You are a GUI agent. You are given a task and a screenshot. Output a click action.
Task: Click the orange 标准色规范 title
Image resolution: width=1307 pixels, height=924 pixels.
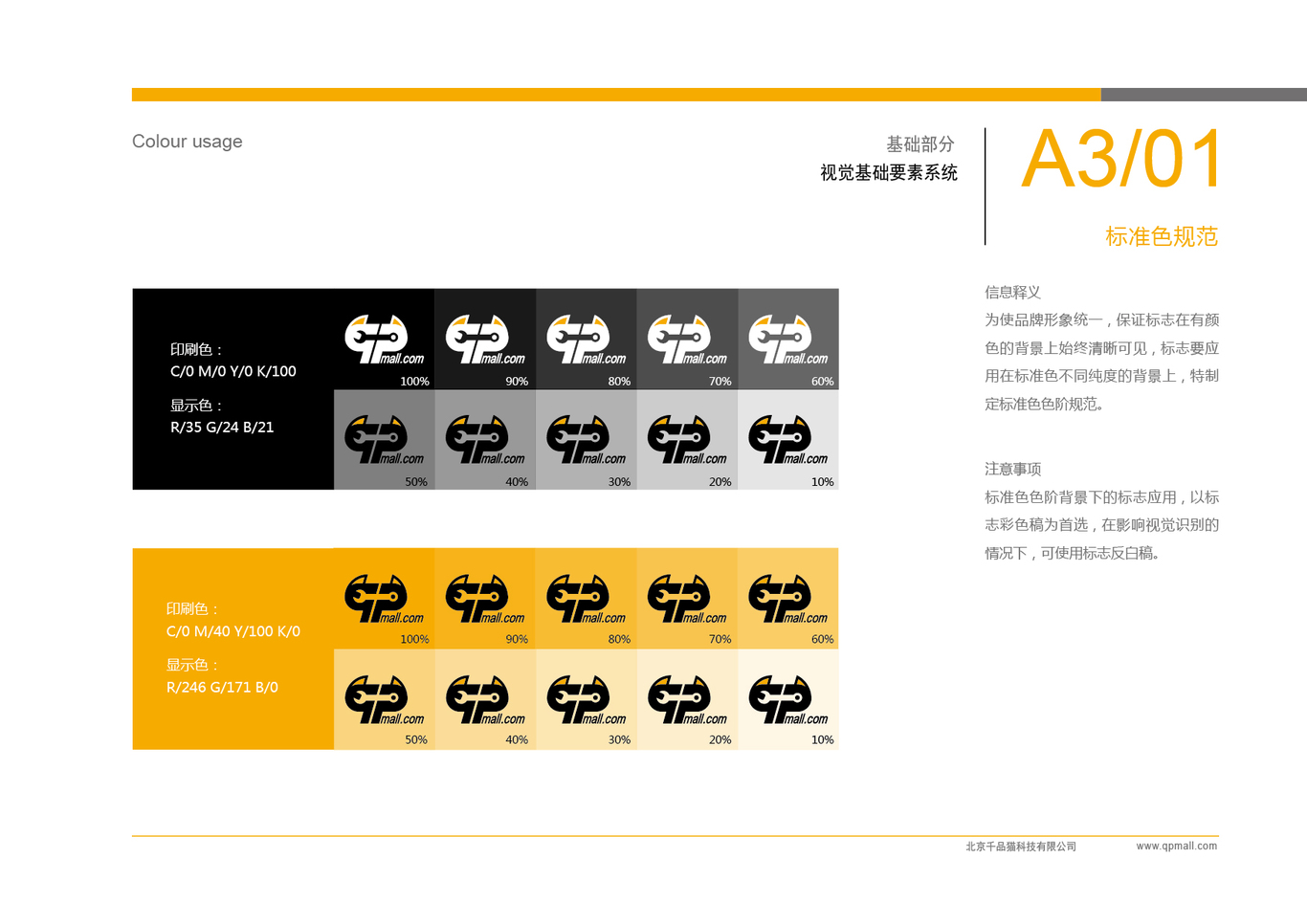coord(1162,236)
